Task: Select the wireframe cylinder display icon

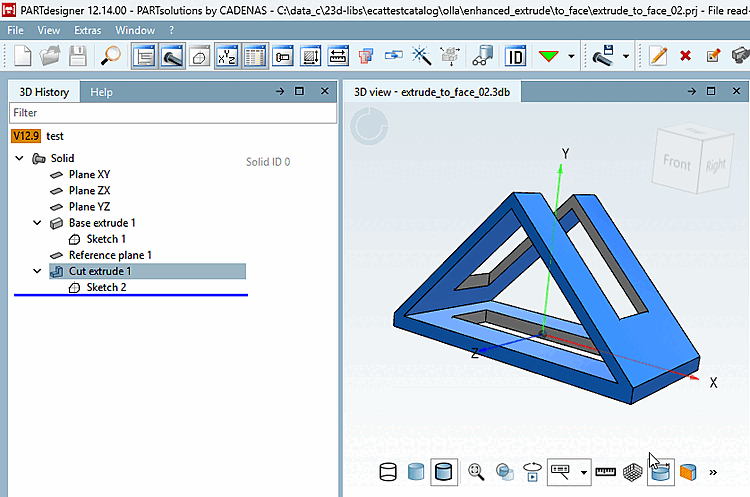Action: click(x=387, y=472)
